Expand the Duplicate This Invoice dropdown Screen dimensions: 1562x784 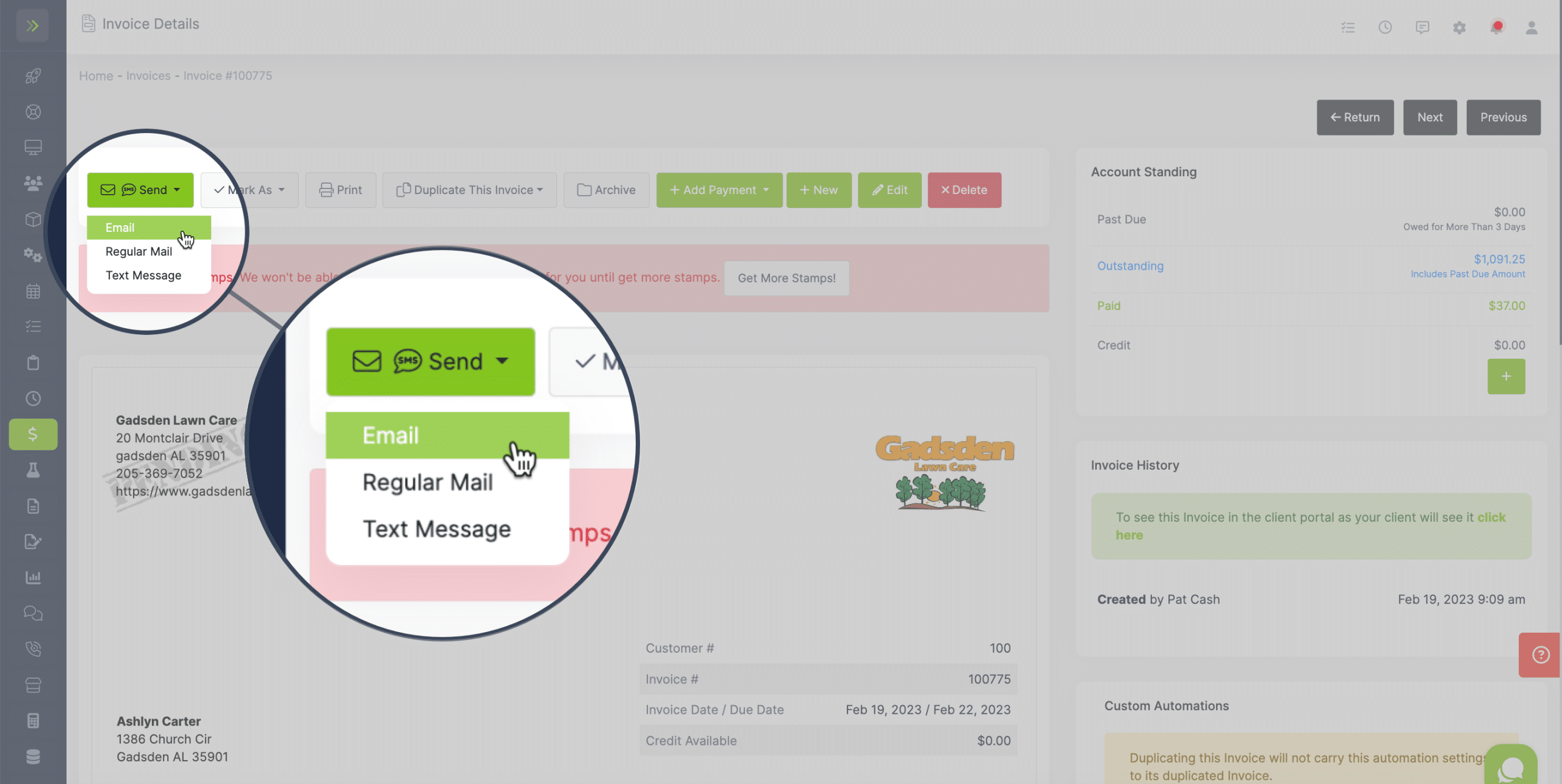coord(469,190)
